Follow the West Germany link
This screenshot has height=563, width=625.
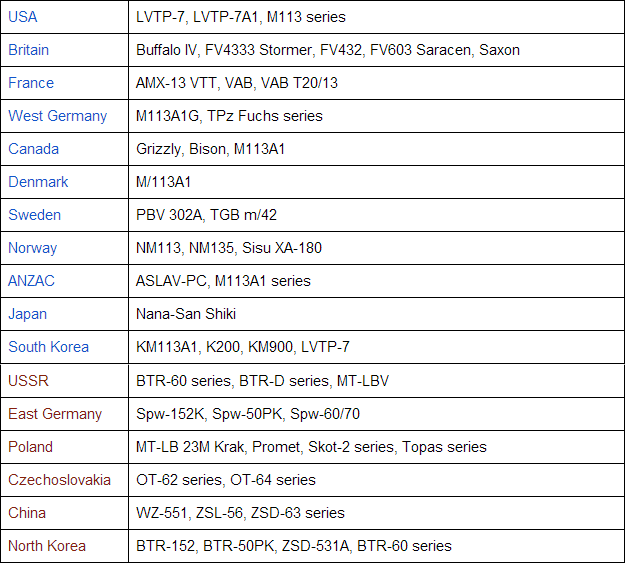click(58, 116)
